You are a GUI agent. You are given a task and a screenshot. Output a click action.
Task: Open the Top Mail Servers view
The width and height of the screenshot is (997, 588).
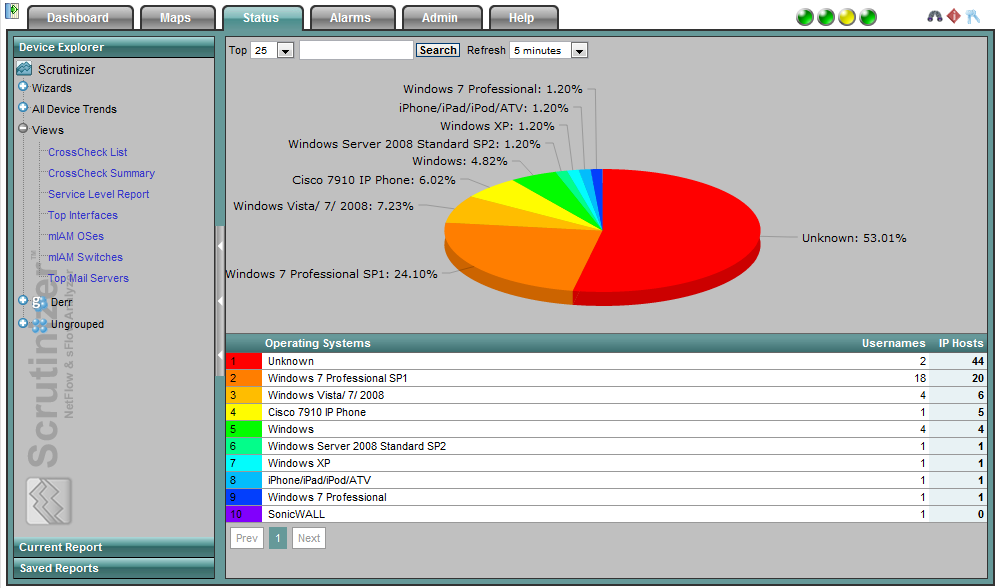click(88, 278)
